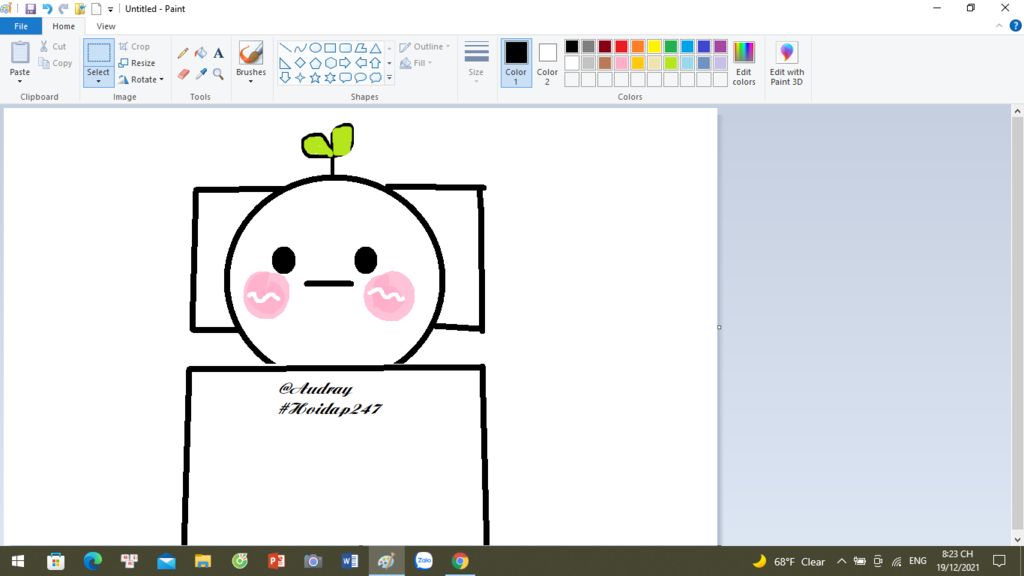Image resolution: width=1024 pixels, height=576 pixels.
Task: Choose the Fill with color bucket tool
Action: click(x=200, y=53)
